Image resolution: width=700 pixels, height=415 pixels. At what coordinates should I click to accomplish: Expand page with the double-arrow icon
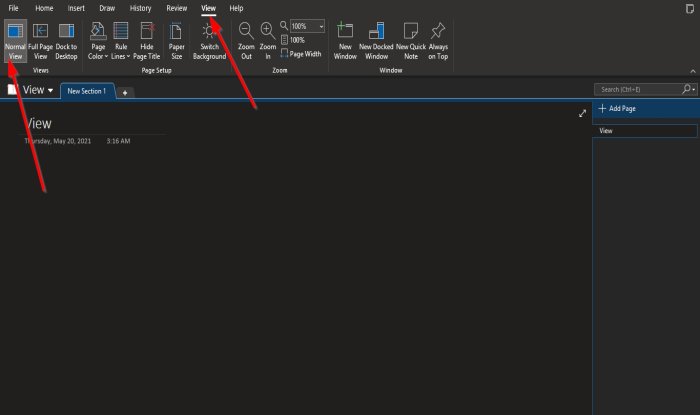582,114
